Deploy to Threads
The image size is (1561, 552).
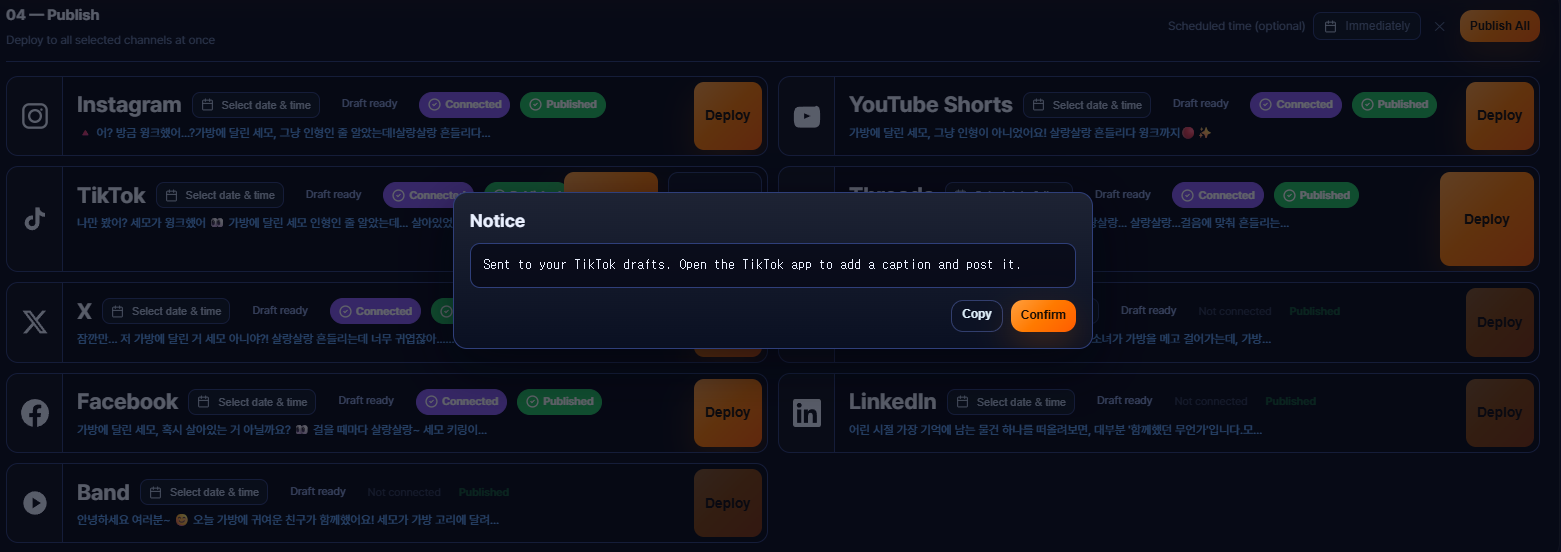[1487, 219]
